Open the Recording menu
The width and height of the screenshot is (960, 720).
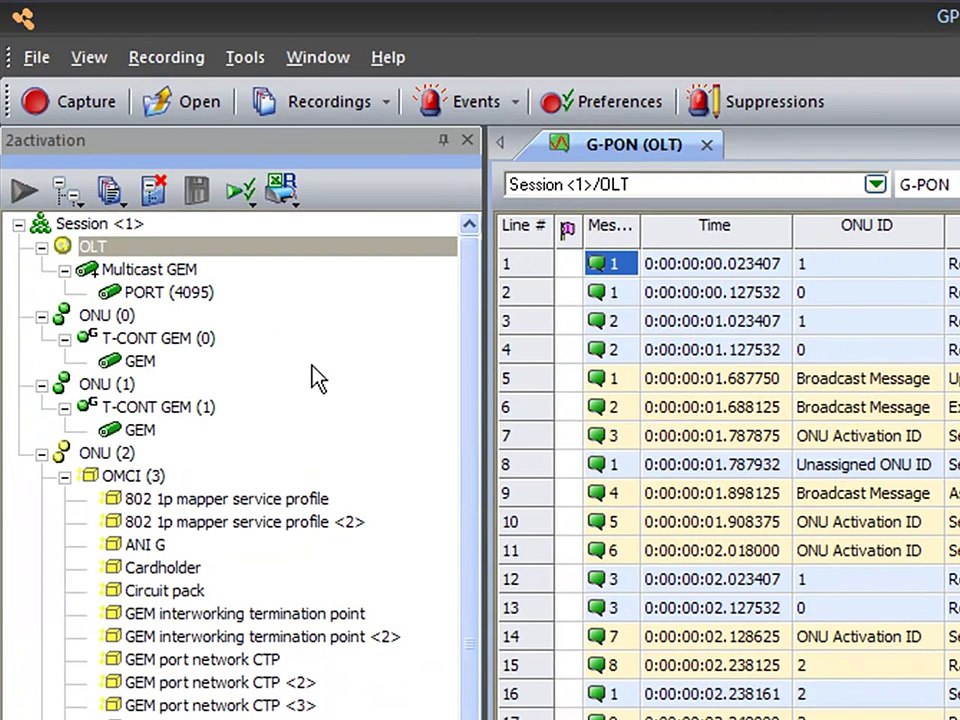pos(167,58)
